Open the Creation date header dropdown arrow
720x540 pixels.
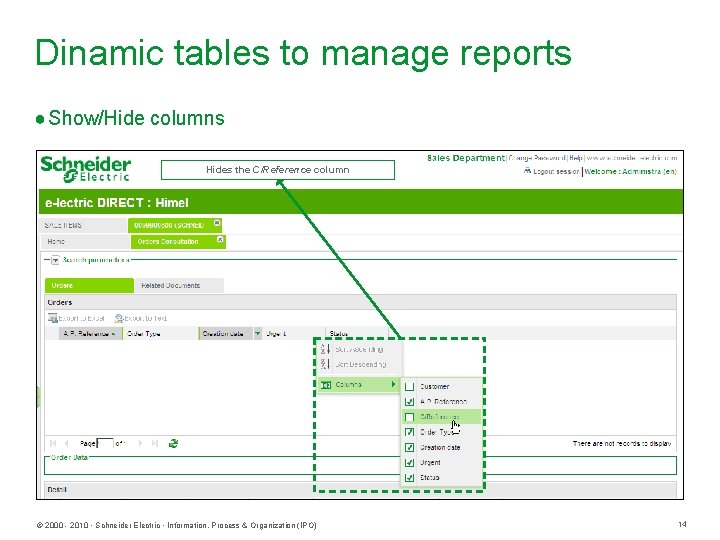tap(258, 333)
